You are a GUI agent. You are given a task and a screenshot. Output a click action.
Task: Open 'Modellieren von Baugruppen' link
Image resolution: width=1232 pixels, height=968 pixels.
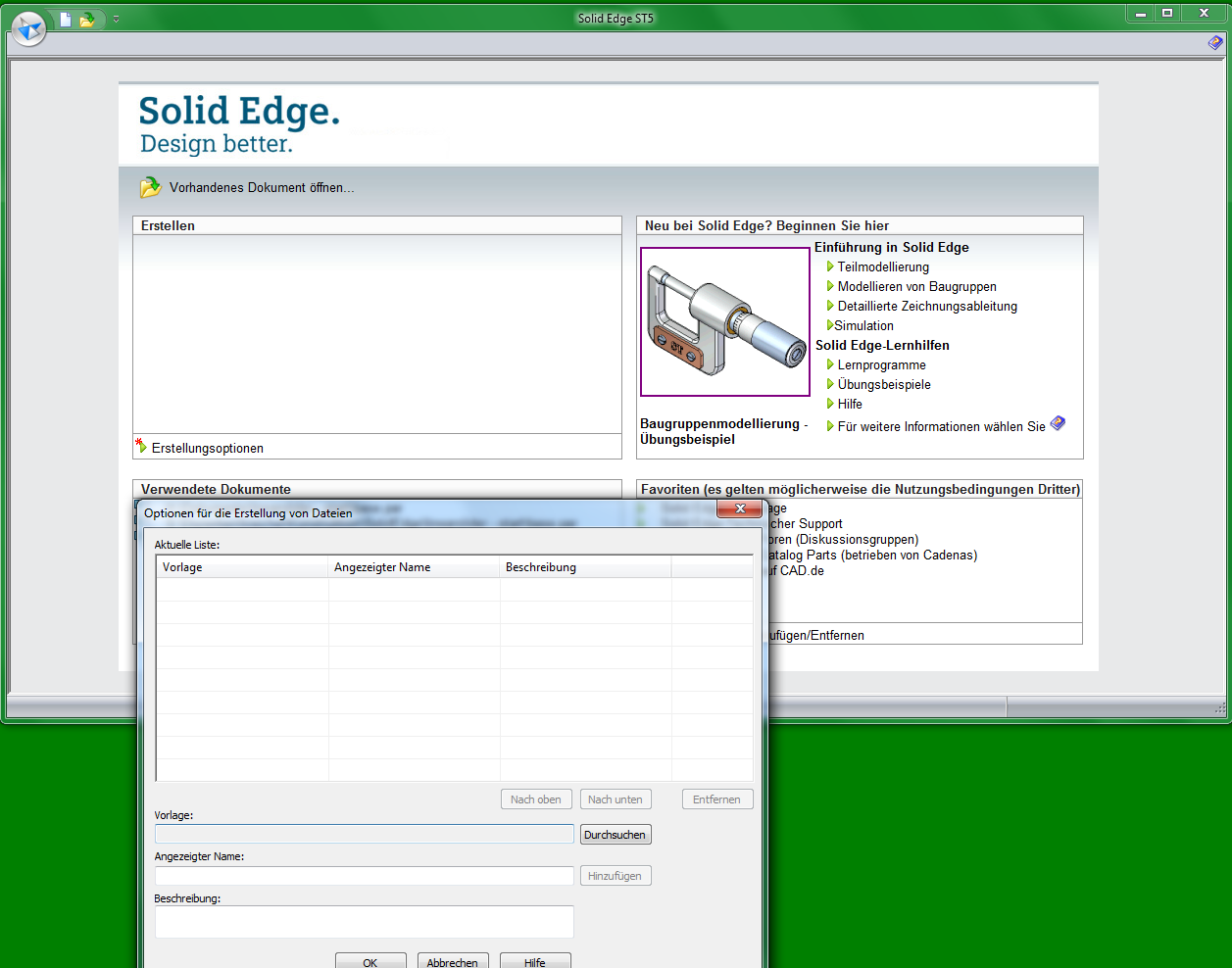[x=917, y=286]
